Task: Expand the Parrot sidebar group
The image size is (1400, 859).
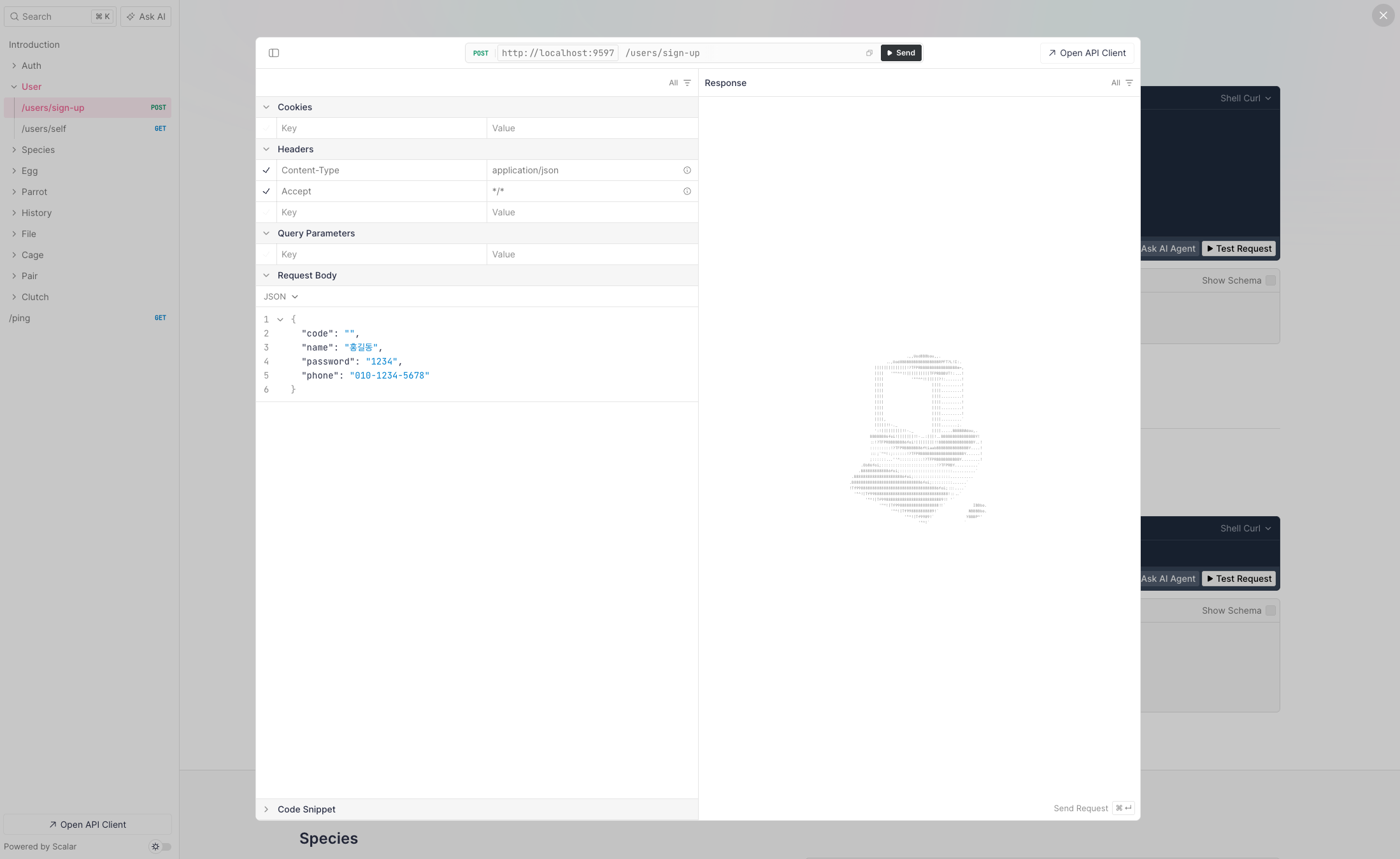Action: point(34,192)
